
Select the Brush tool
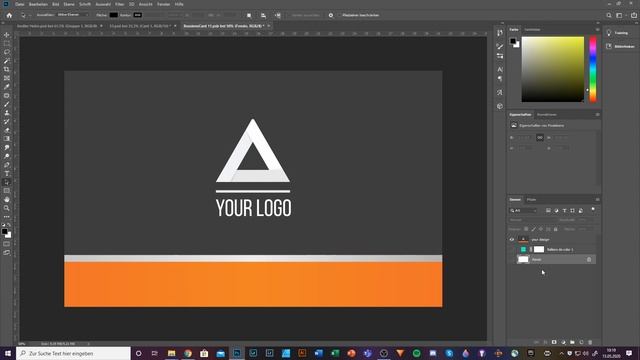coord(7,104)
